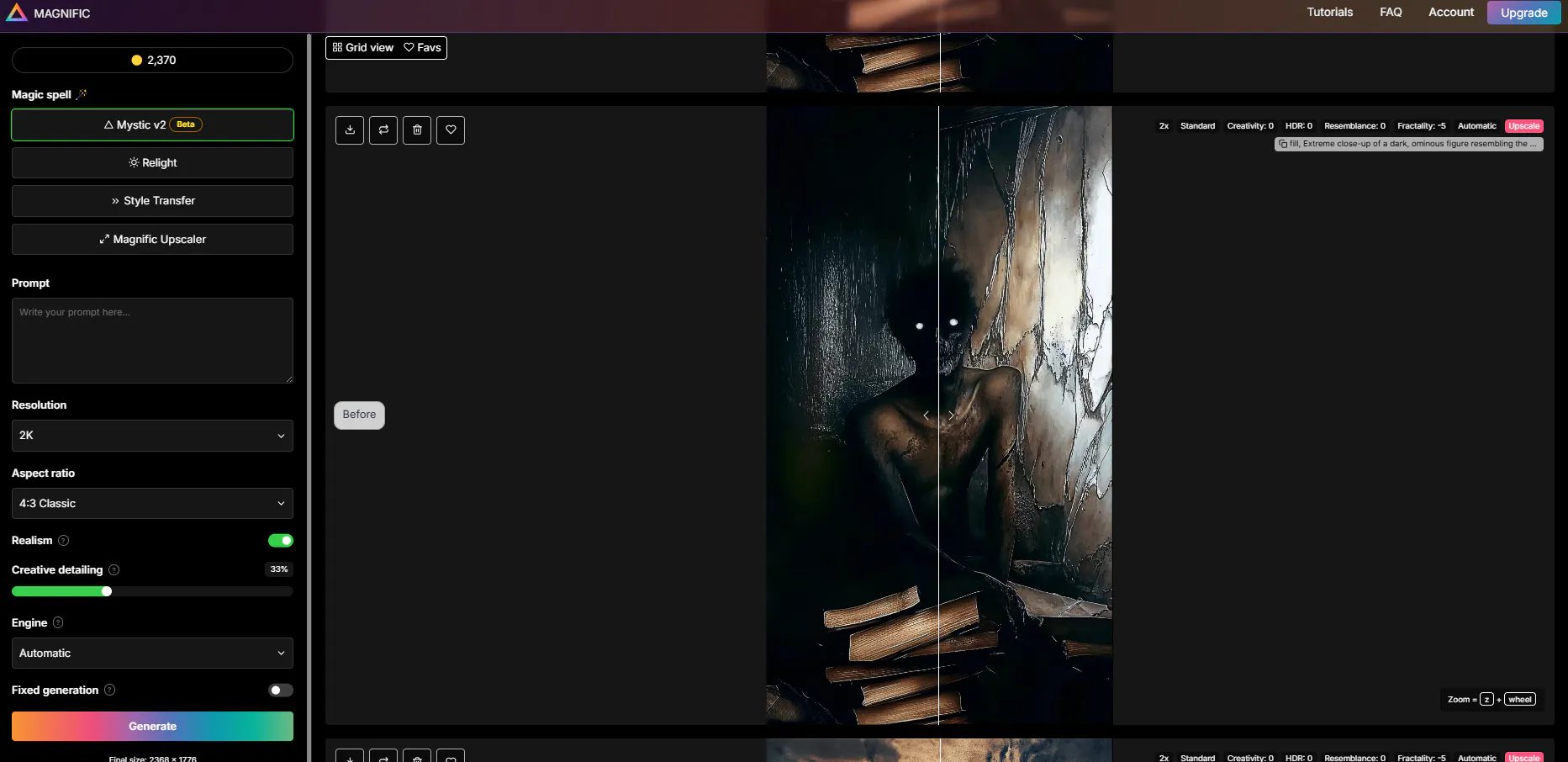1568x762 pixels.
Task: Click the Automatic tag on dark figure
Action: coord(1476,126)
